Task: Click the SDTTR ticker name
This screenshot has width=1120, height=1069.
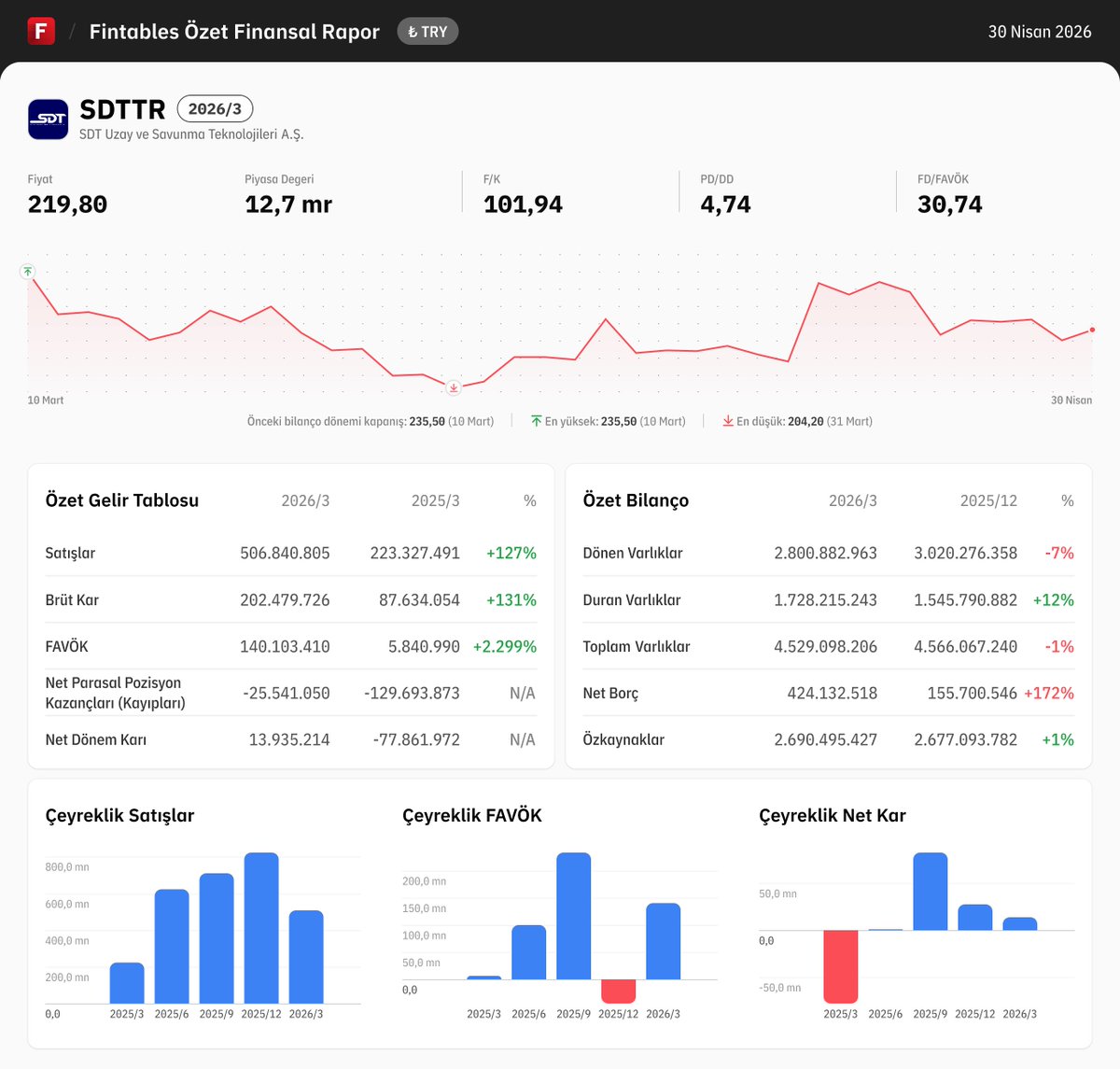Action: pos(122,109)
